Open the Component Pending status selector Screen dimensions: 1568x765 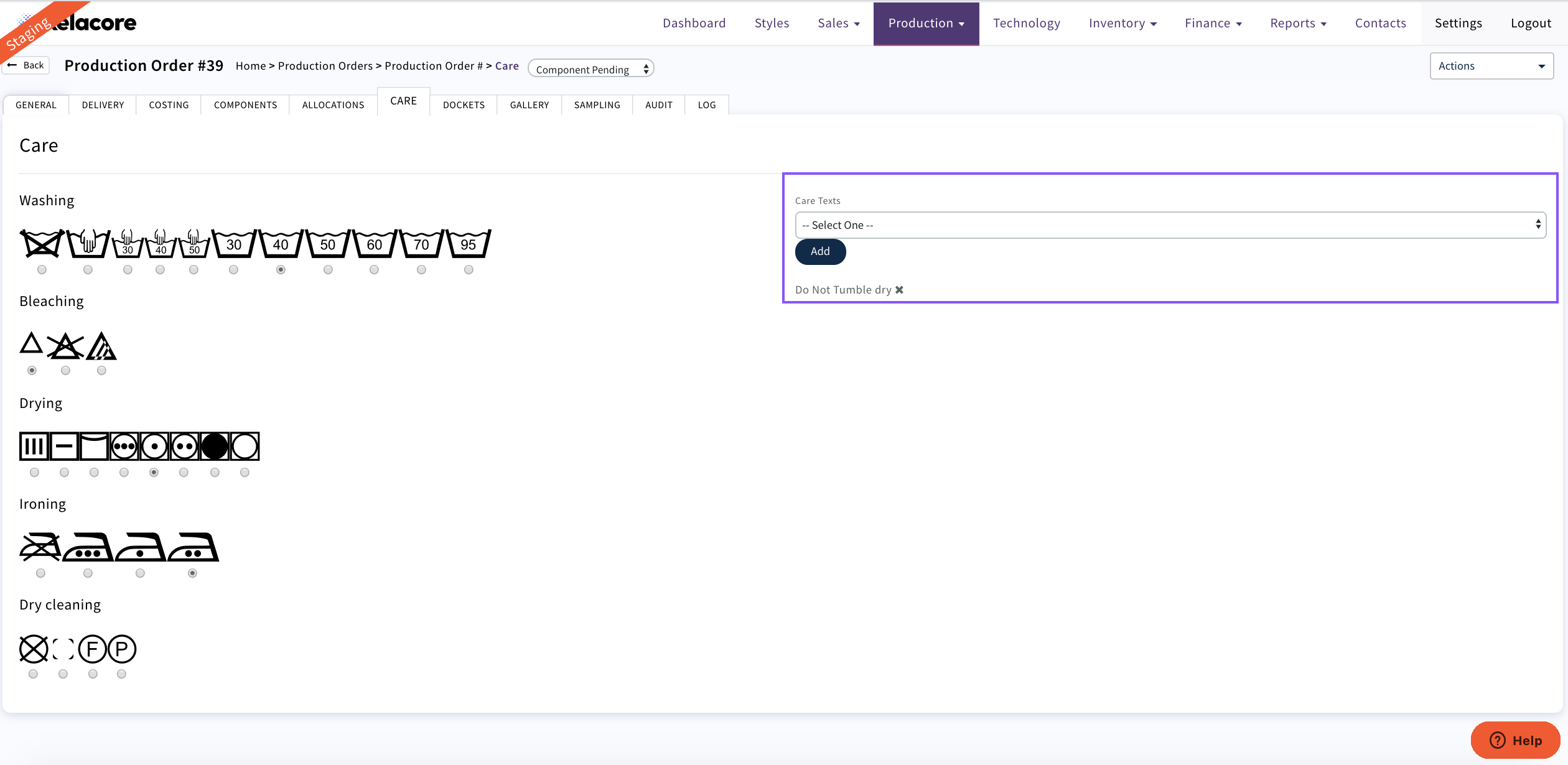point(590,68)
